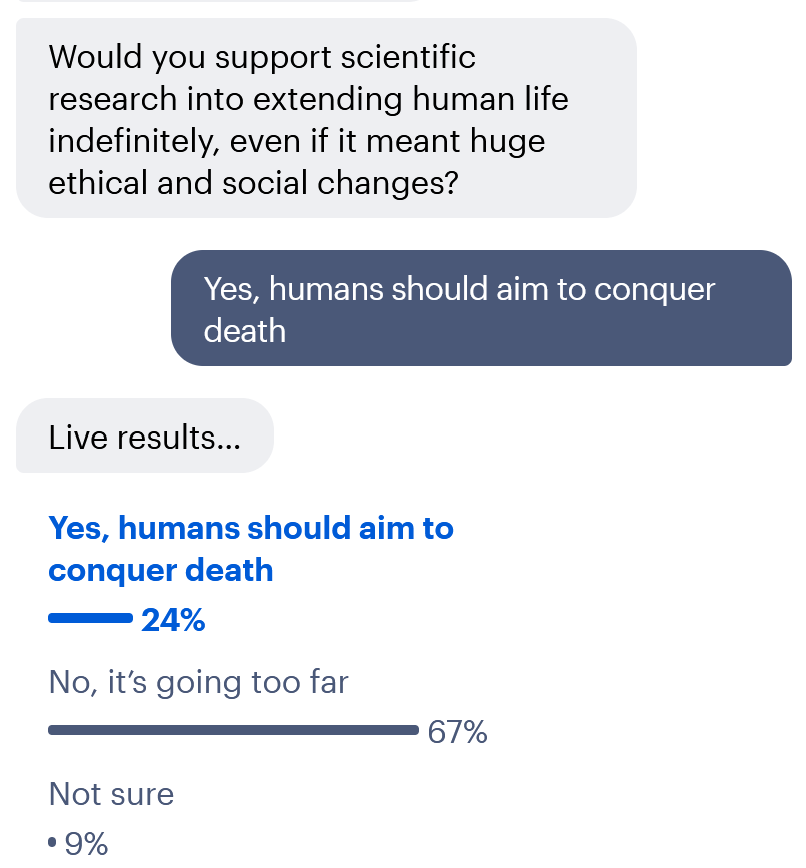Image resolution: width=806 pixels, height=868 pixels.
Task: Click the gray 67% result bar
Action: point(232,729)
